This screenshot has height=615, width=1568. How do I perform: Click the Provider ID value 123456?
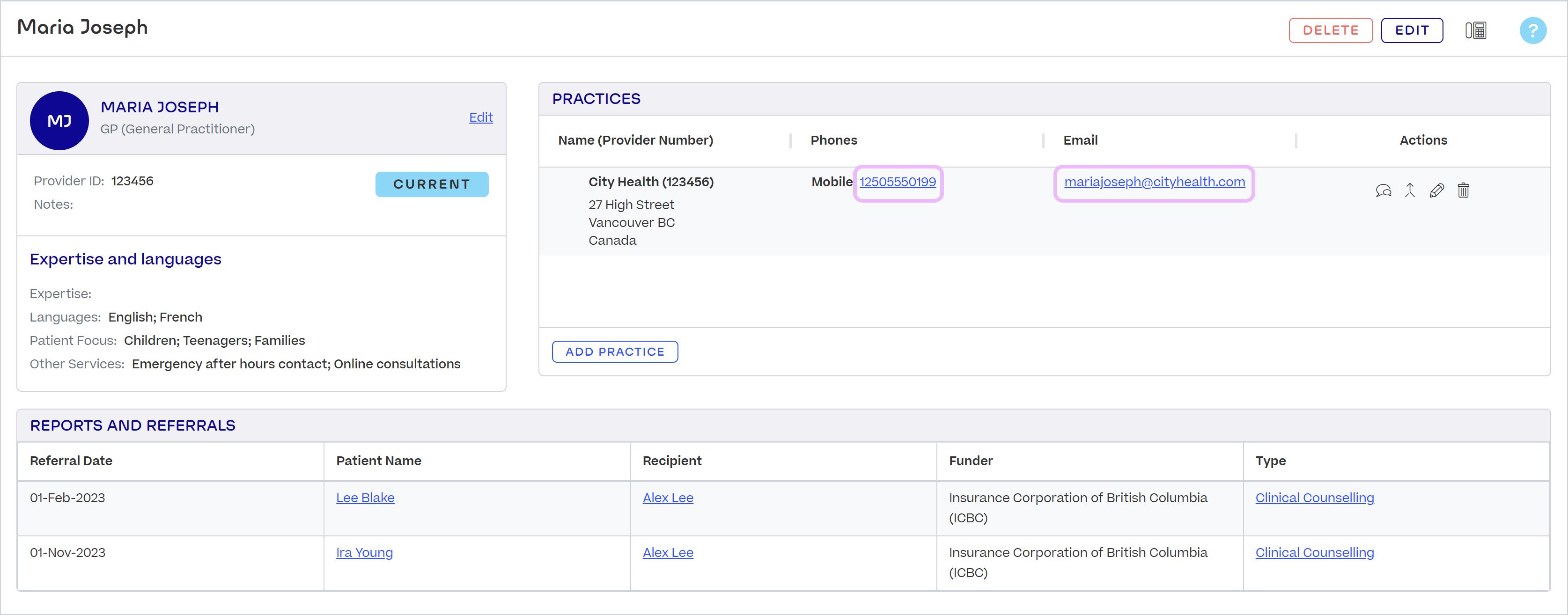click(132, 181)
